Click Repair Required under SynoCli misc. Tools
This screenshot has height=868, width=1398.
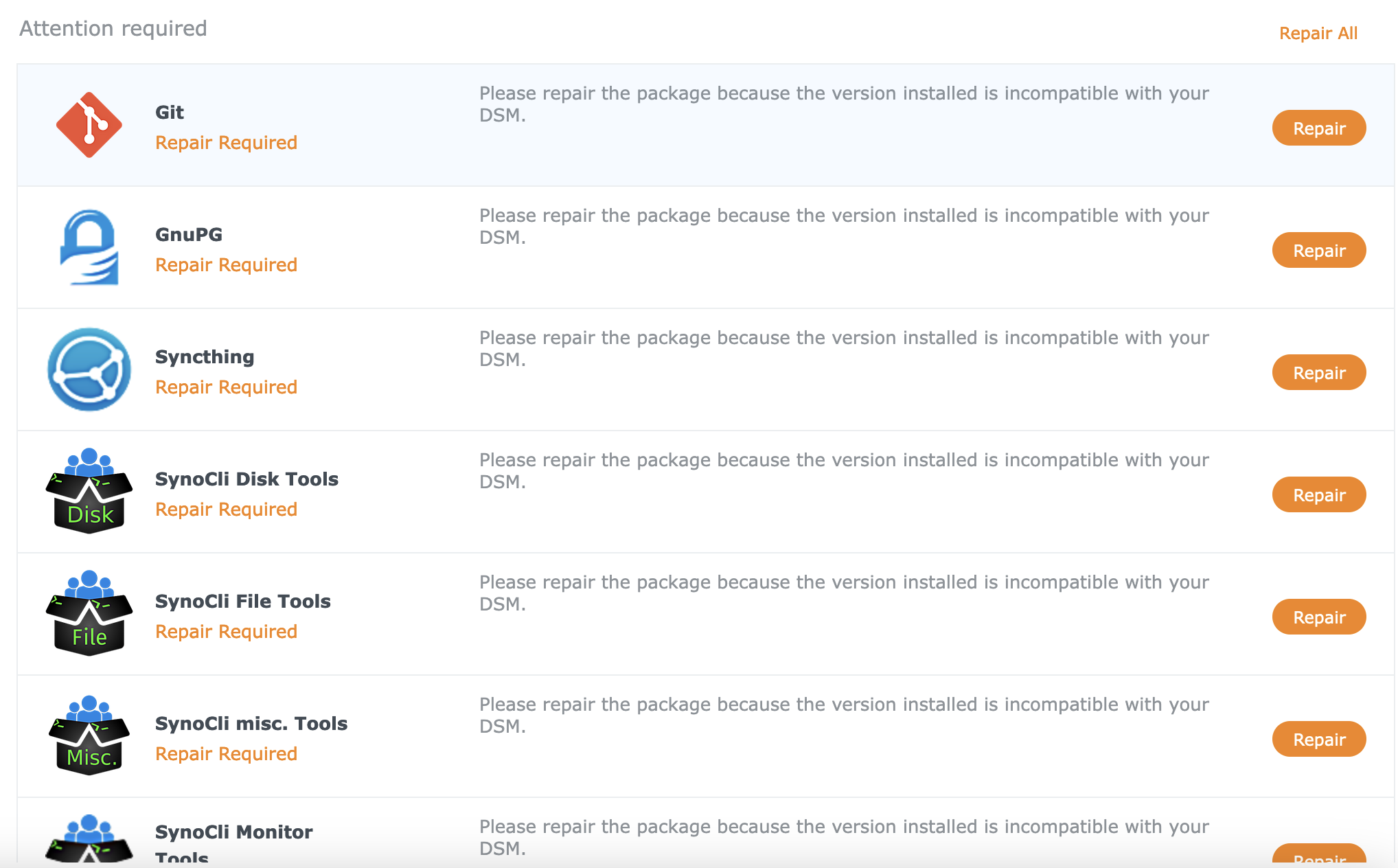226,754
